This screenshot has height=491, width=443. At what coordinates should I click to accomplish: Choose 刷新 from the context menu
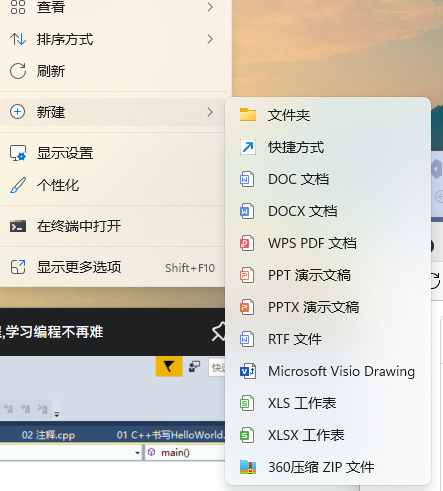(x=113, y=71)
